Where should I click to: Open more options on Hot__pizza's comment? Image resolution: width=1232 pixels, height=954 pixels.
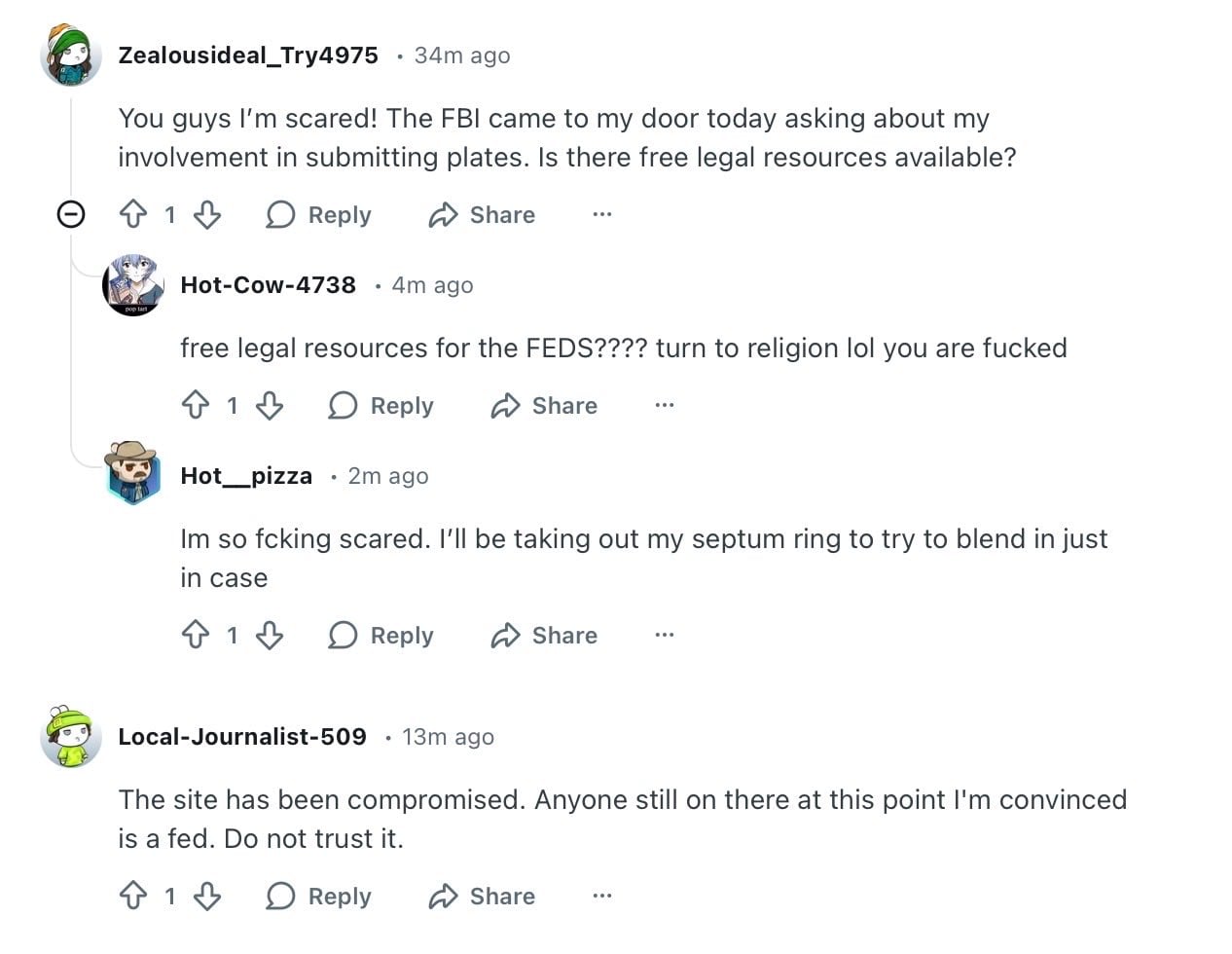665,635
